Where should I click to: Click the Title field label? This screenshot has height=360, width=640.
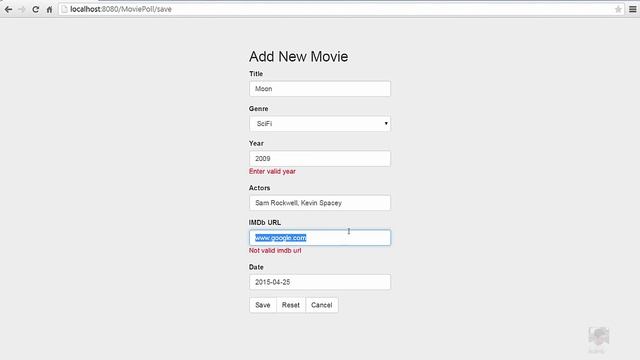point(256,74)
